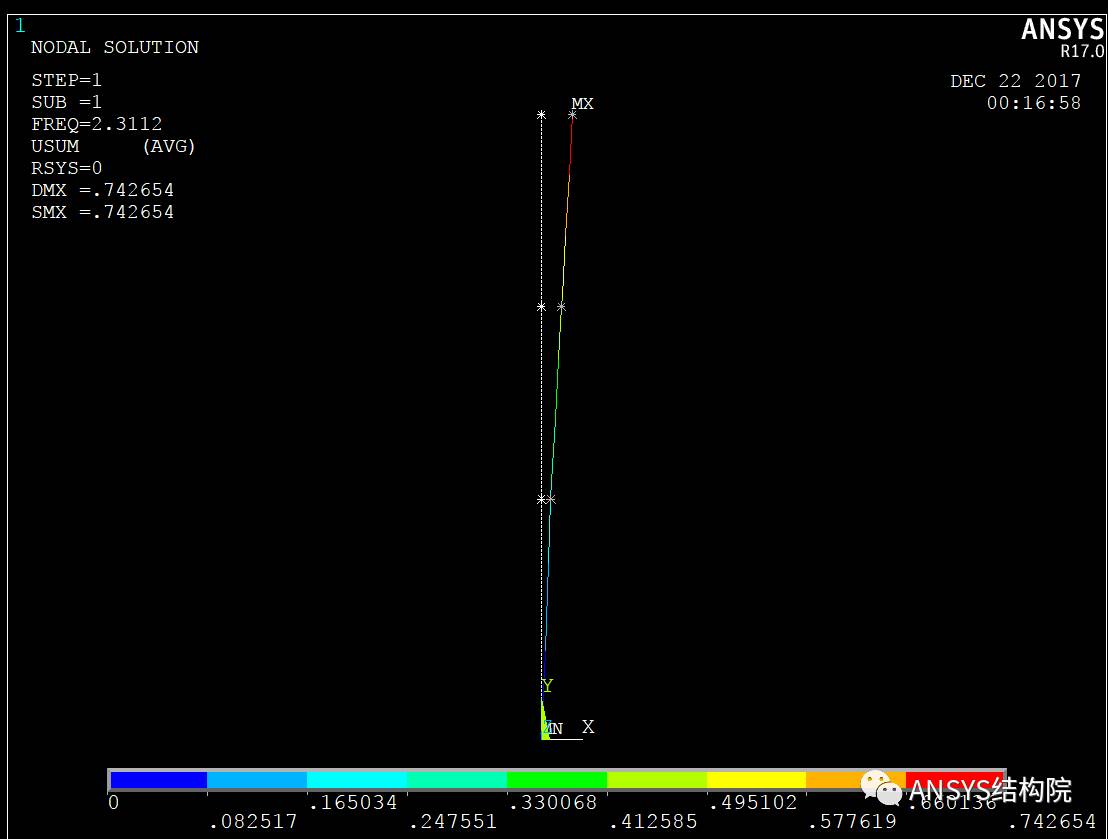
Task: Click legend value .412585
Action: (653, 821)
